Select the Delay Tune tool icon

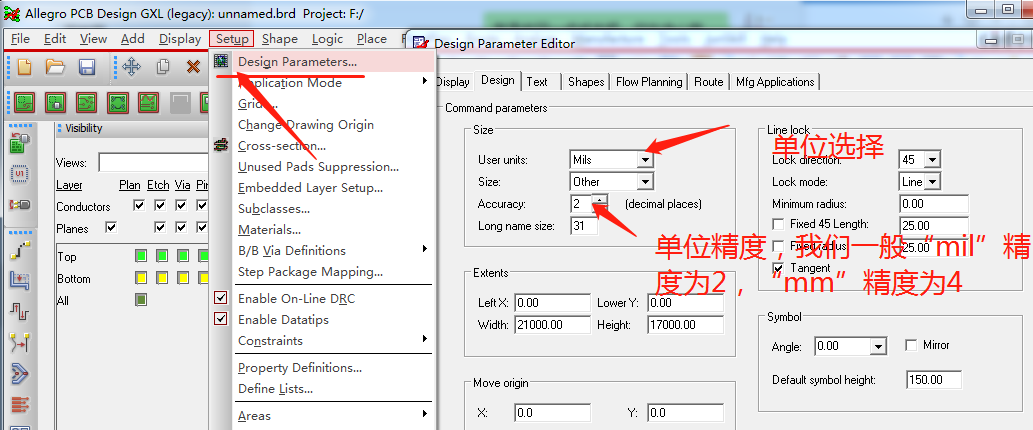(x=20, y=311)
